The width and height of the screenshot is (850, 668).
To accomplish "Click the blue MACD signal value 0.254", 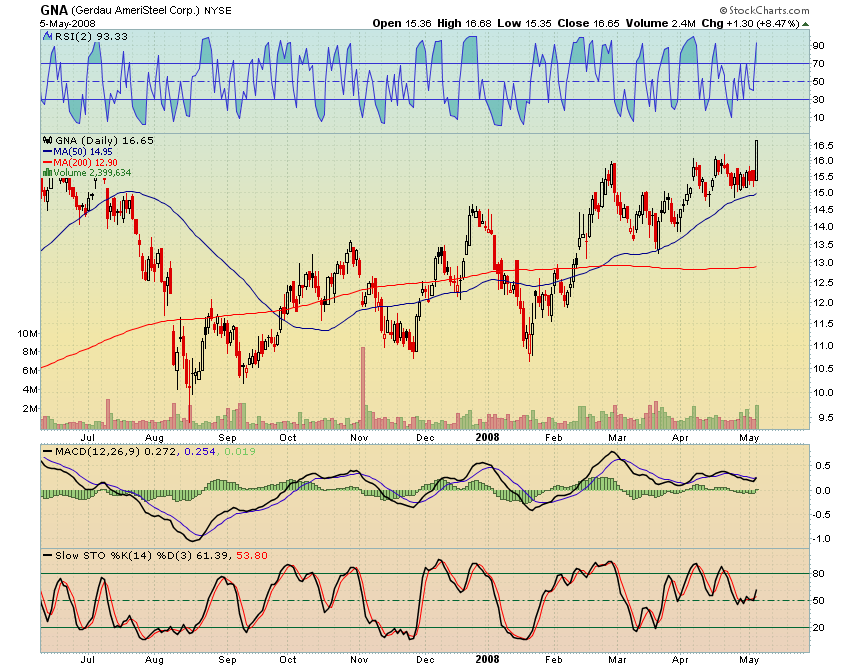I will point(200,452).
